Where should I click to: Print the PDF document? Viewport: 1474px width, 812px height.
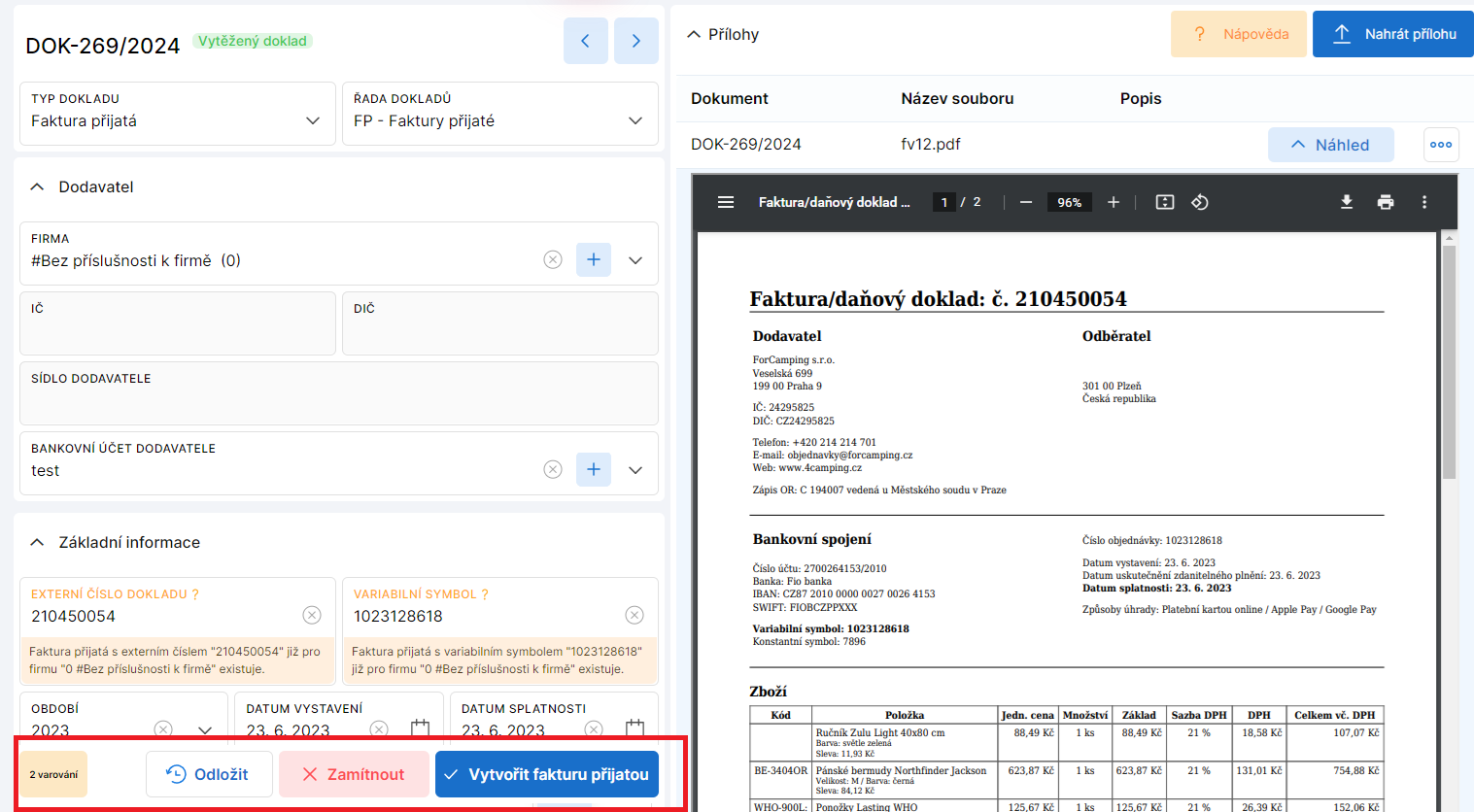coord(1386,202)
